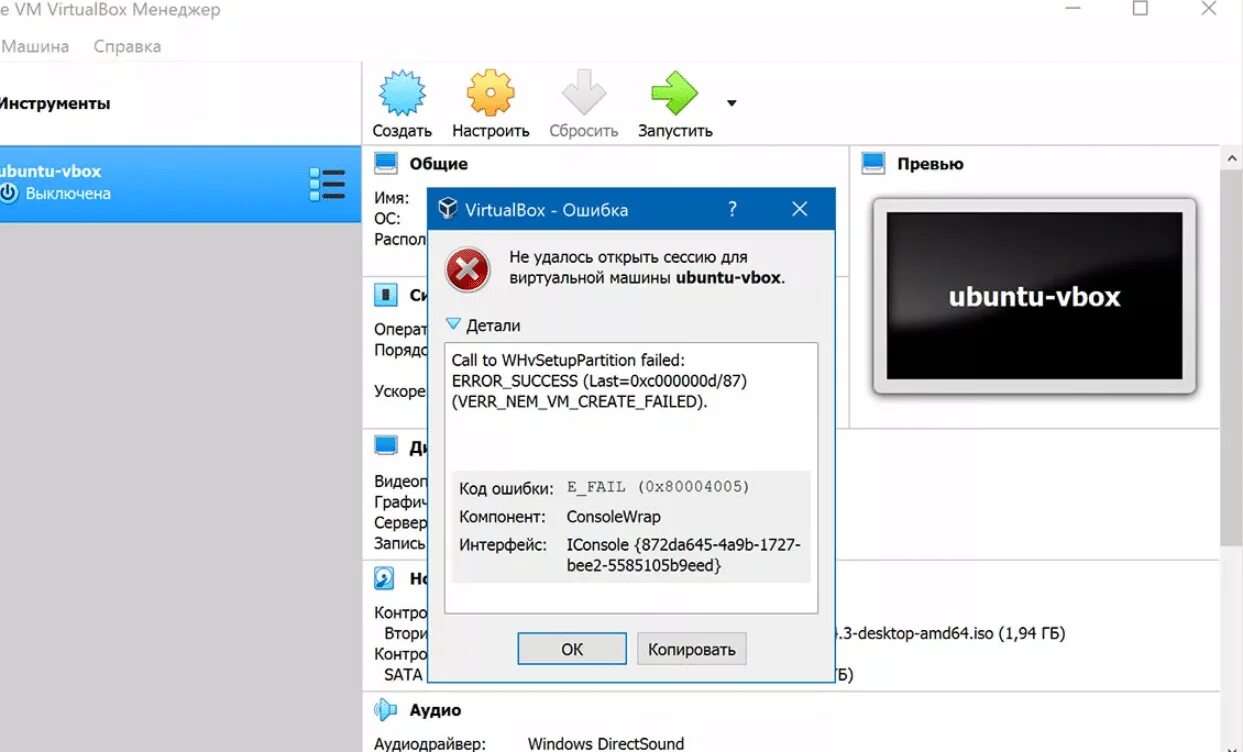Screen dimensions: 1243x752
Task: Open Настроить settings gear icon
Action: click(x=490, y=94)
